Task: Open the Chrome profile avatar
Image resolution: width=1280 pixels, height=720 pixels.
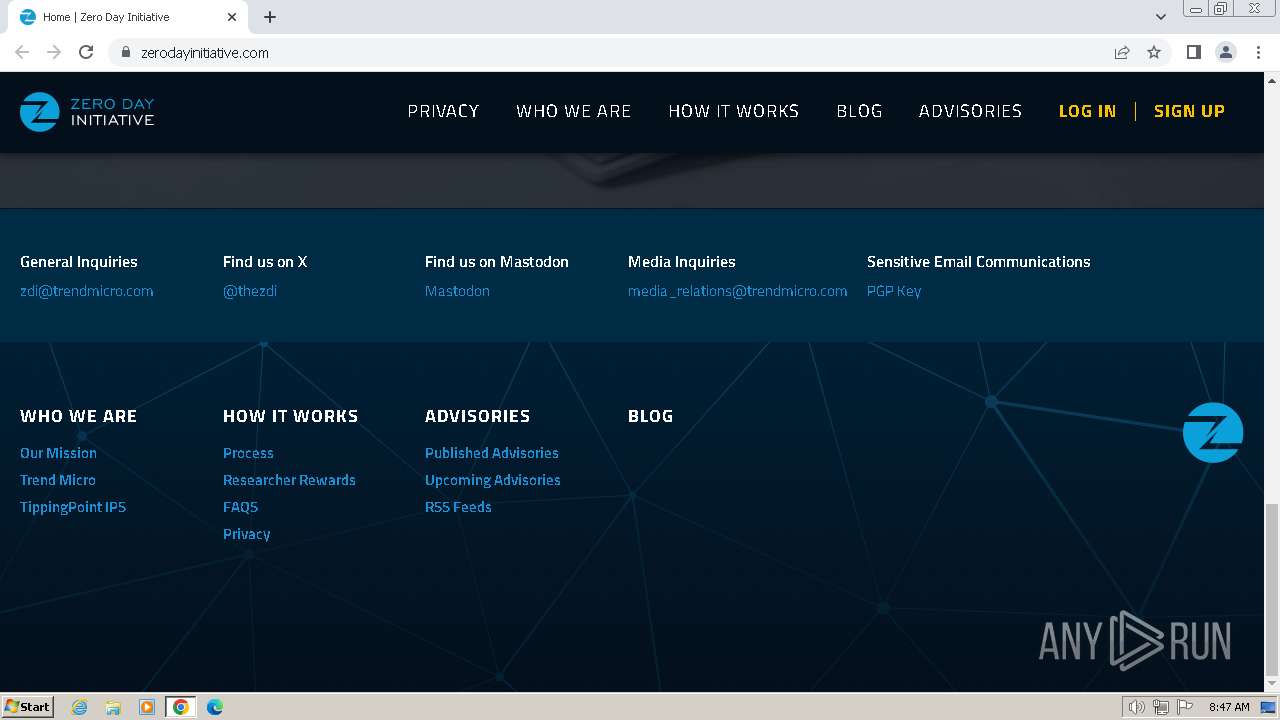Action: [x=1226, y=52]
